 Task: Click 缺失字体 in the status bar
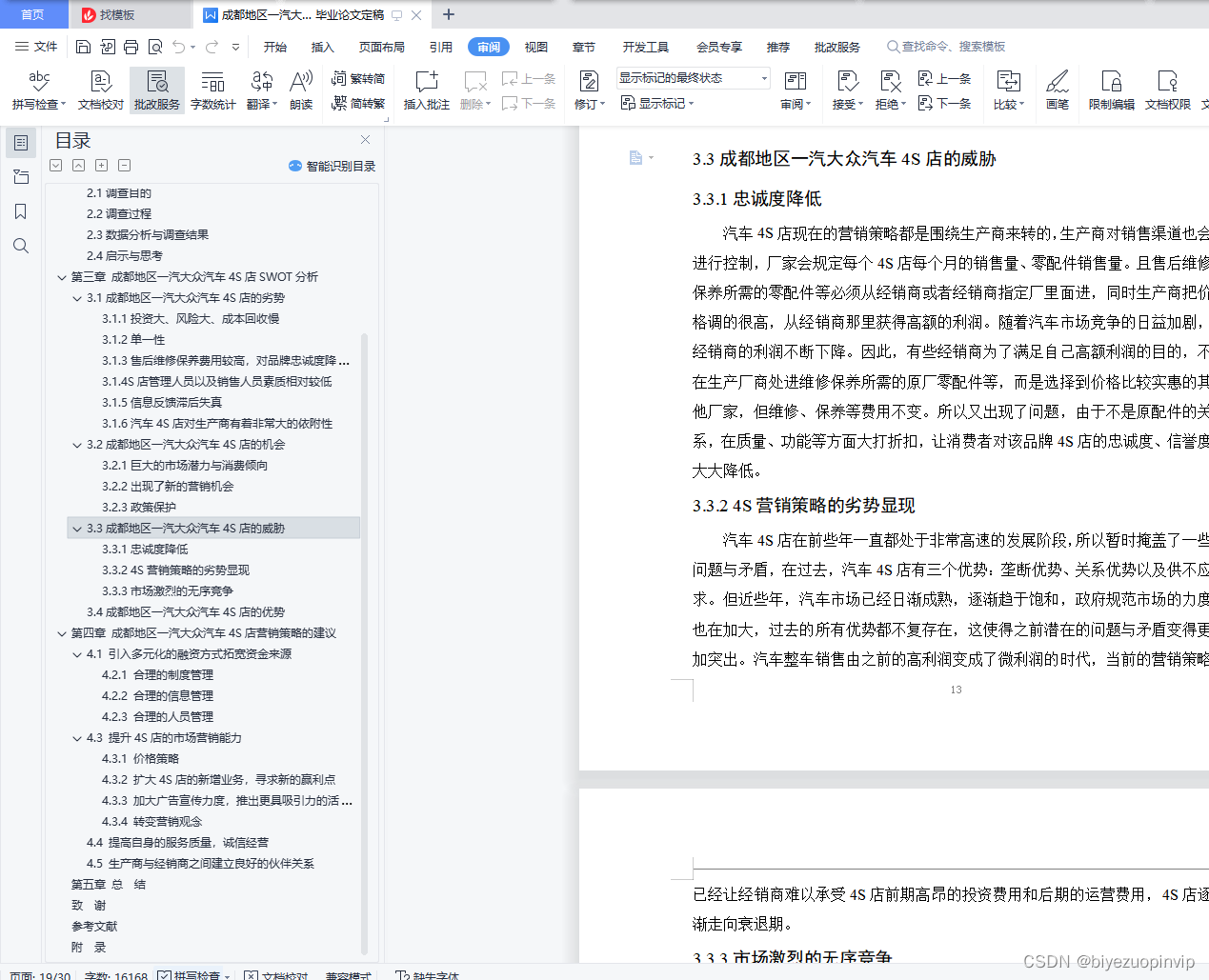point(428,975)
